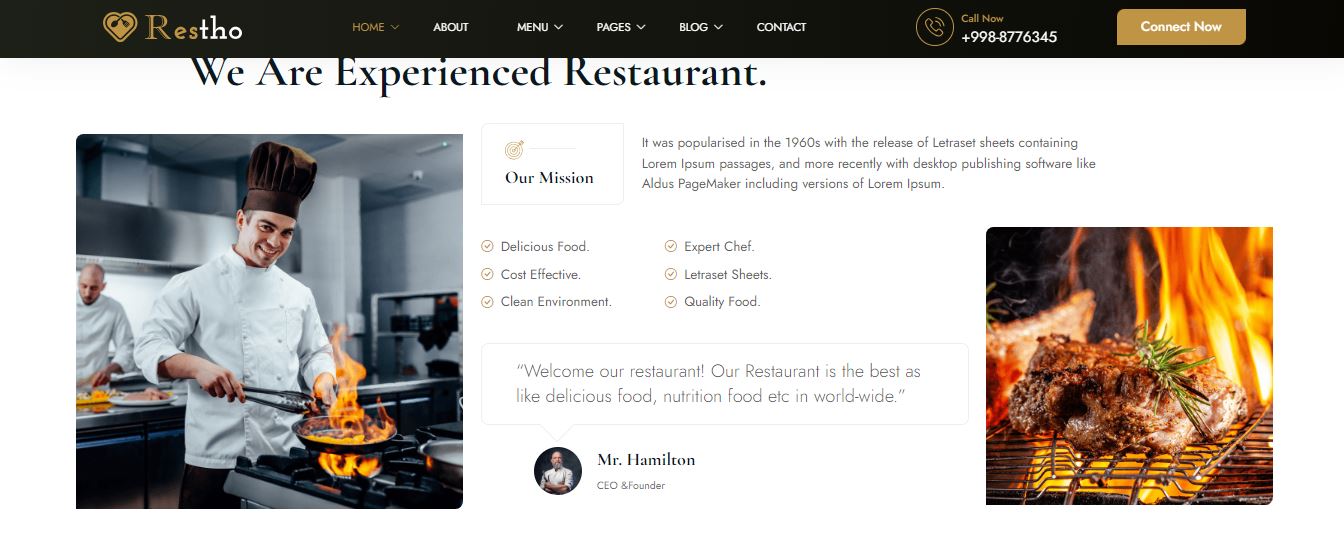The image size is (1344, 557).
Task: Click the check icon beside Expert Chef
Action: (x=671, y=246)
